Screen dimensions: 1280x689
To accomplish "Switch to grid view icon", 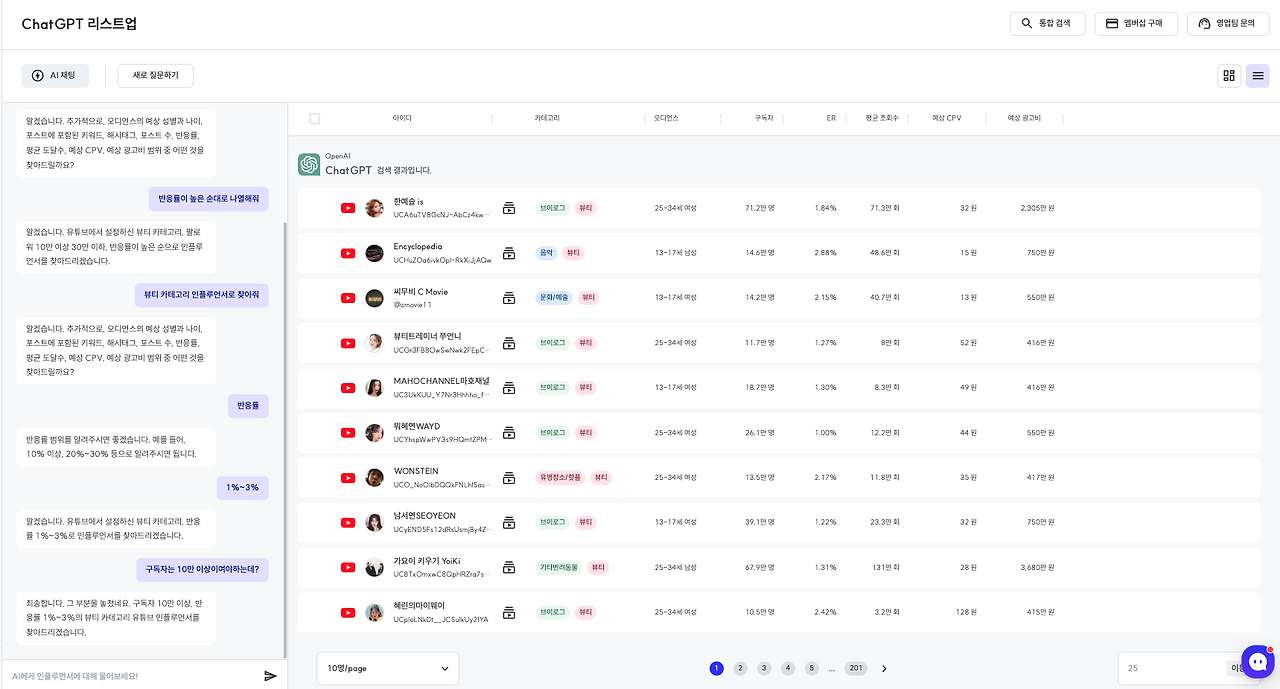I will pos(1229,75).
